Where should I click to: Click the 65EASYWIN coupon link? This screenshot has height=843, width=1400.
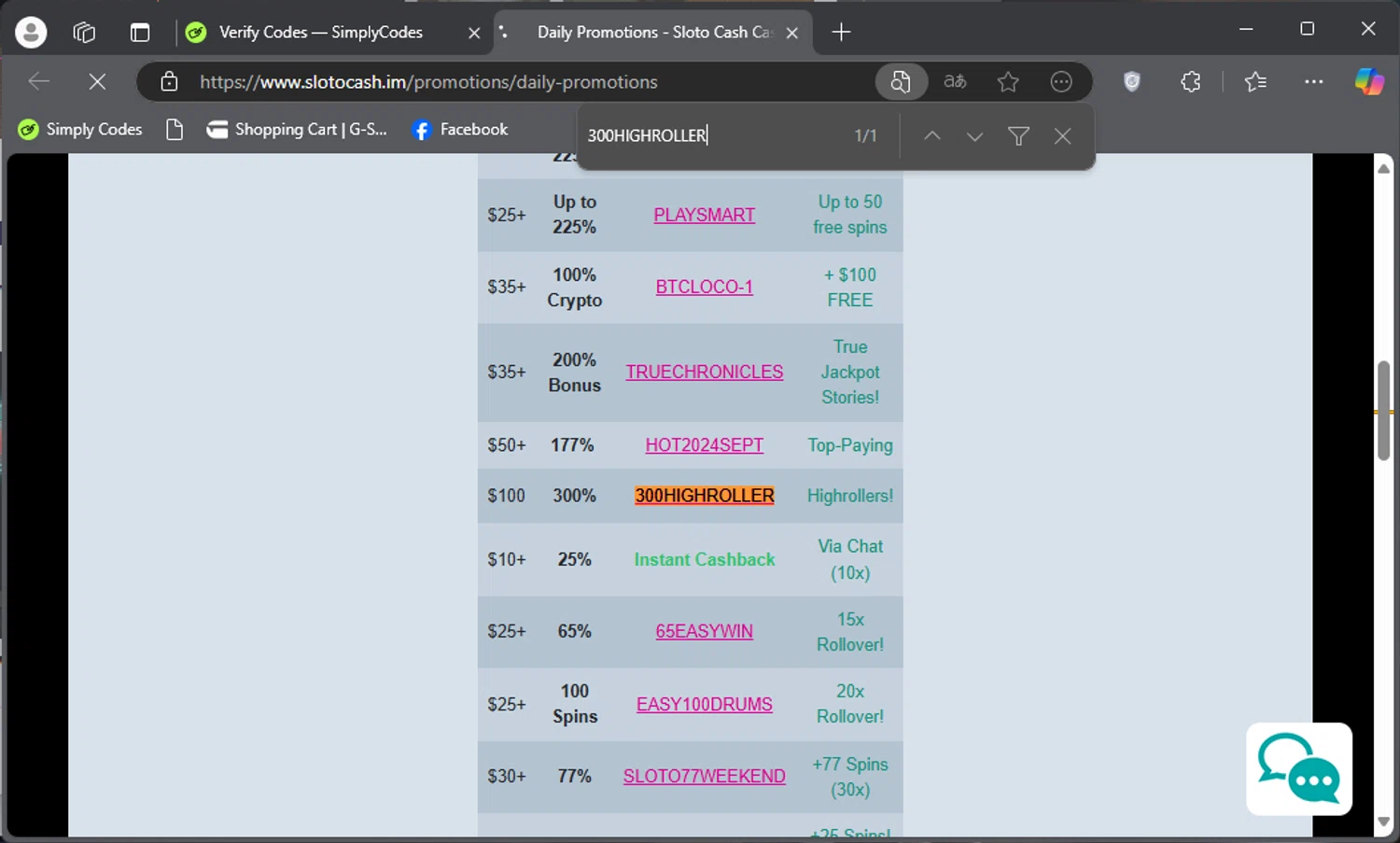[705, 632]
